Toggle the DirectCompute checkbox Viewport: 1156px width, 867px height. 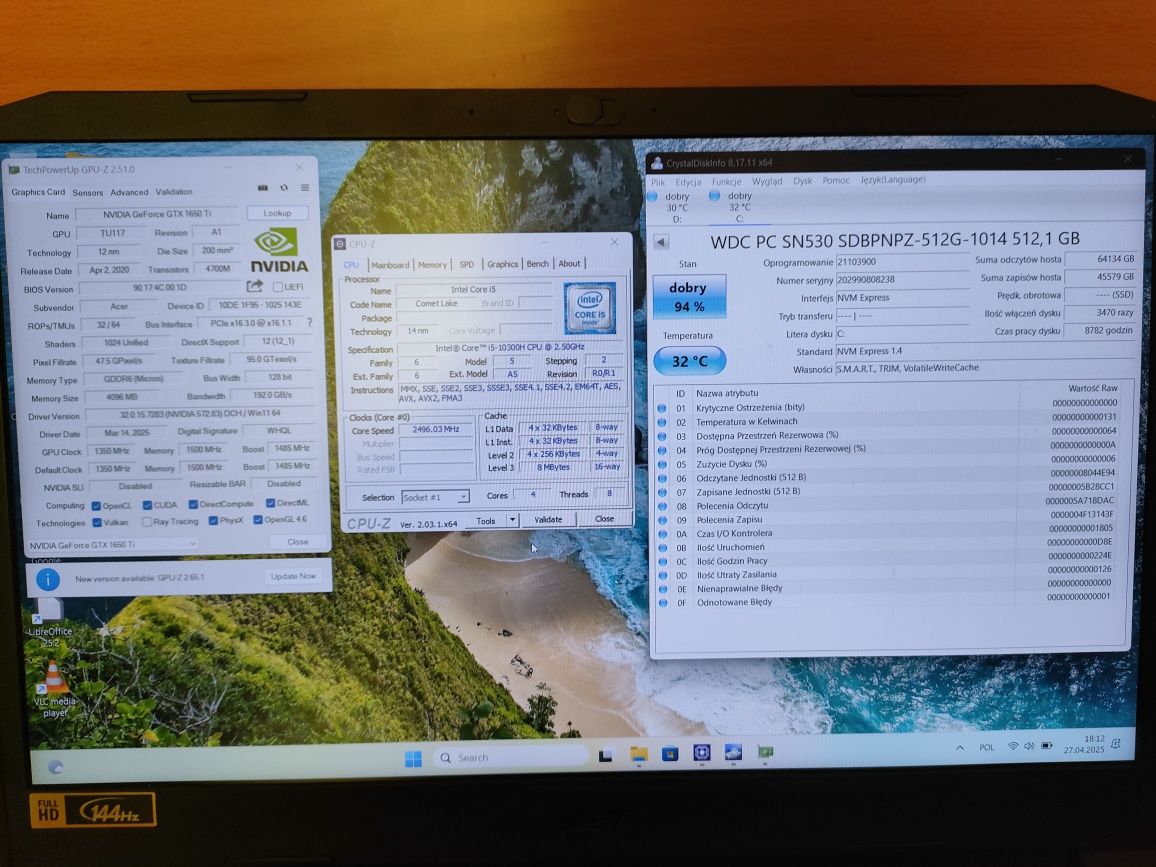click(193, 504)
